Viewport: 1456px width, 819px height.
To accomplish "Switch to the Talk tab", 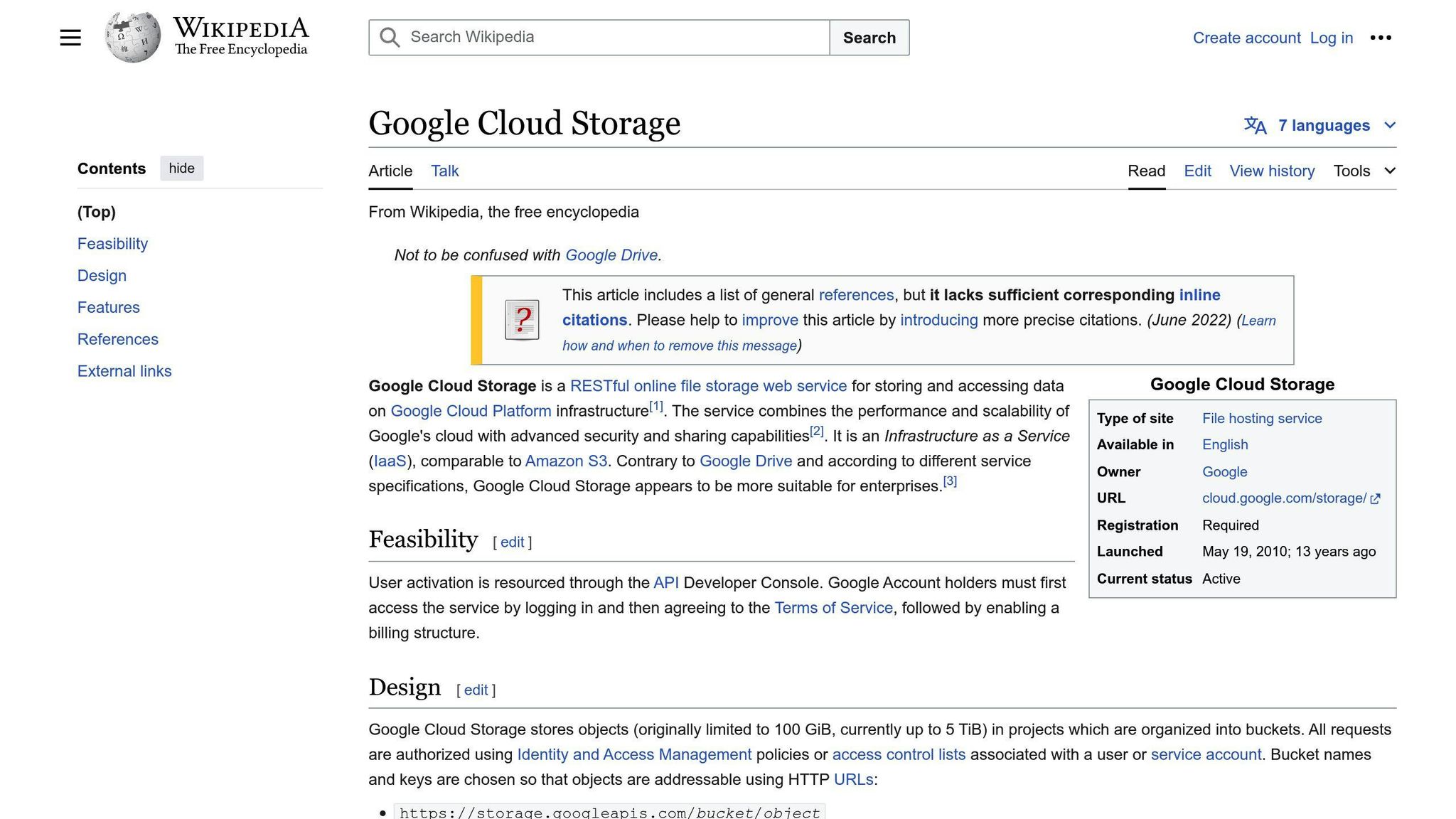I will (444, 171).
